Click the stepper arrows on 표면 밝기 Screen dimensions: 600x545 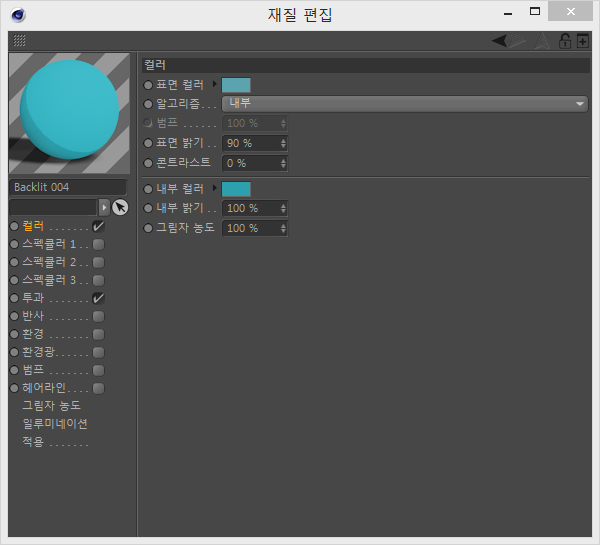pyautogui.click(x=283, y=144)
